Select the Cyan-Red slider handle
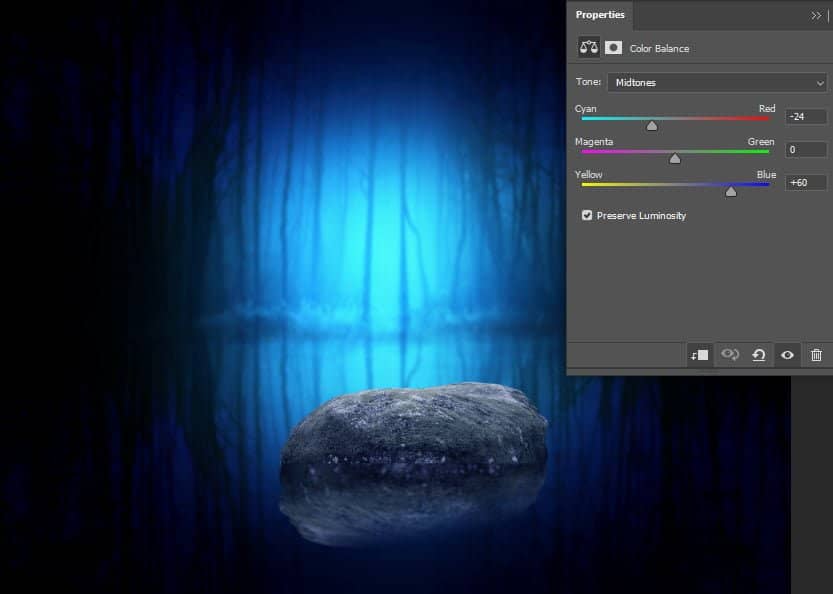 click(652, 125)
